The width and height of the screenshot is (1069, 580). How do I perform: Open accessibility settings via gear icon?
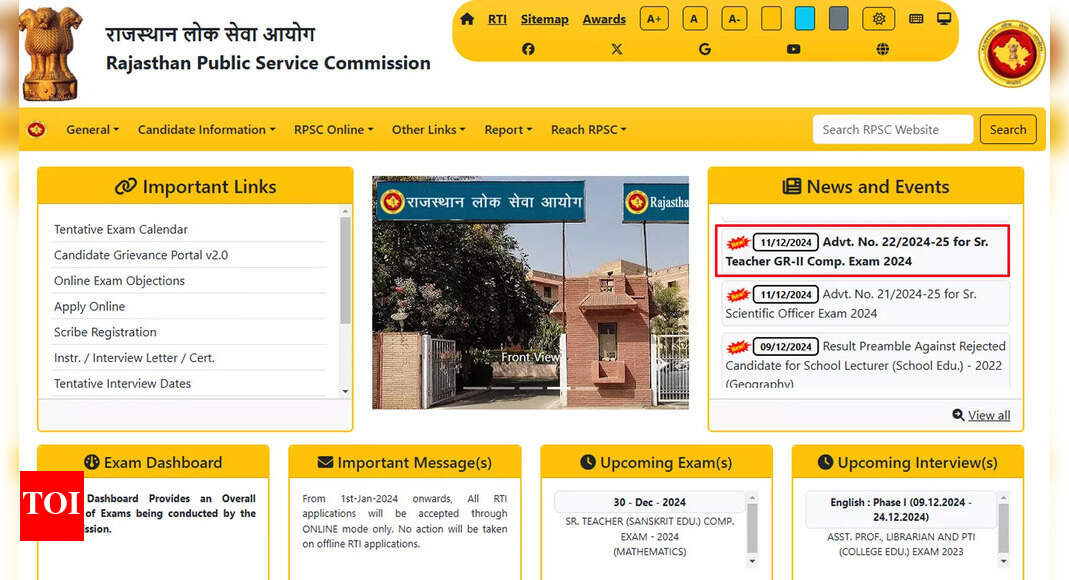879,18
